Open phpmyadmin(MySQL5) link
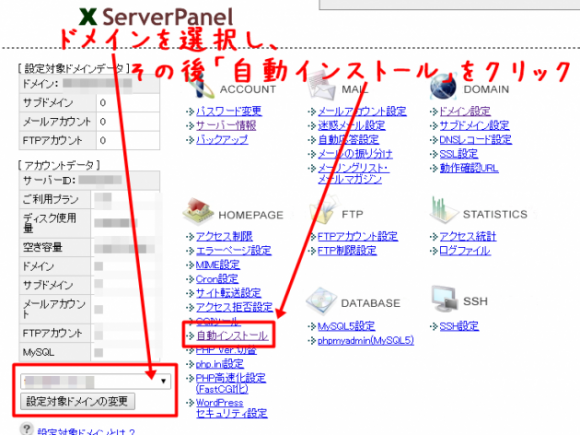580x435 pixels. point(365,340)
